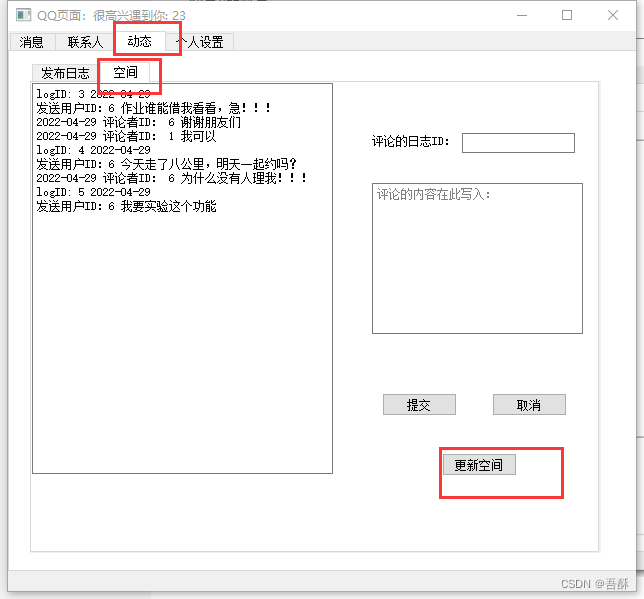The image size is (644, 599).
Task: Minimize the QQ页面 window
Action: tap(522, 16)
